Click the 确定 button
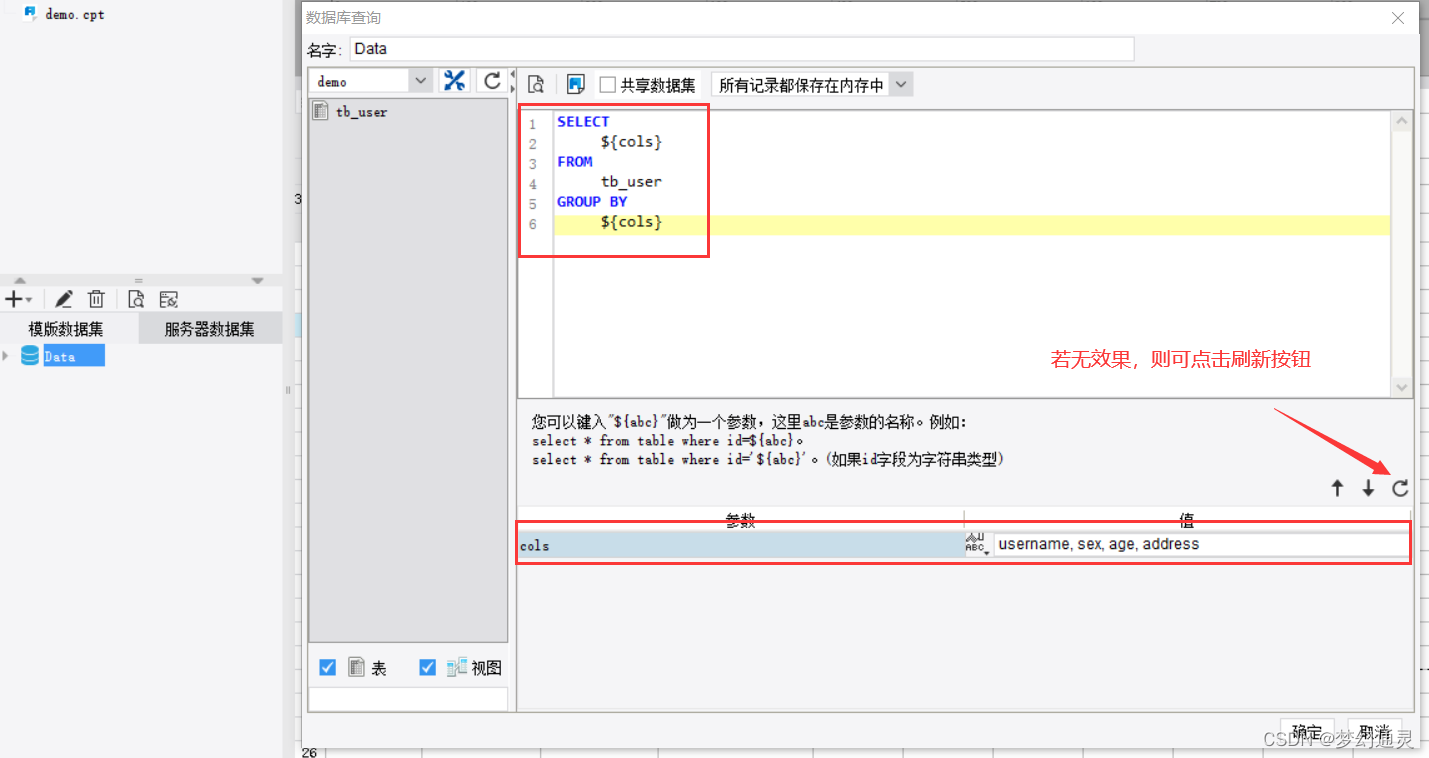1429x758 pixels. [1308, 731]
